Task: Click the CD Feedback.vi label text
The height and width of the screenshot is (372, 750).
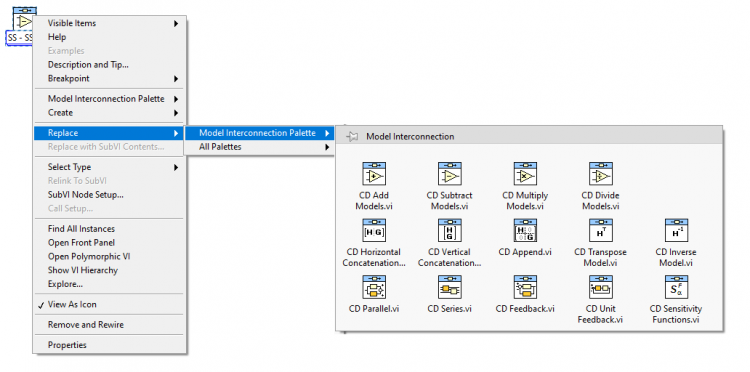Action: click(x=525, y=309)
